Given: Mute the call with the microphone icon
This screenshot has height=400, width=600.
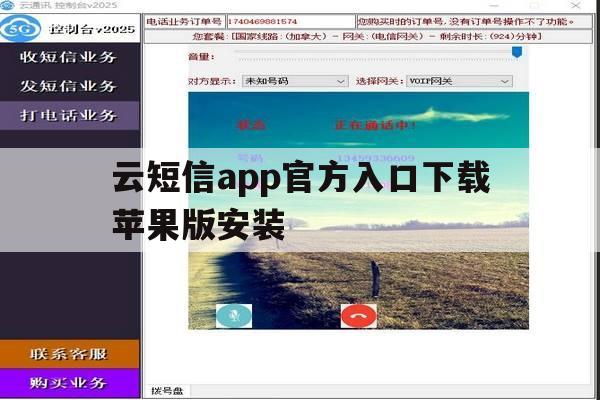Looking at the screenshot, I should [x=234, y=316].
